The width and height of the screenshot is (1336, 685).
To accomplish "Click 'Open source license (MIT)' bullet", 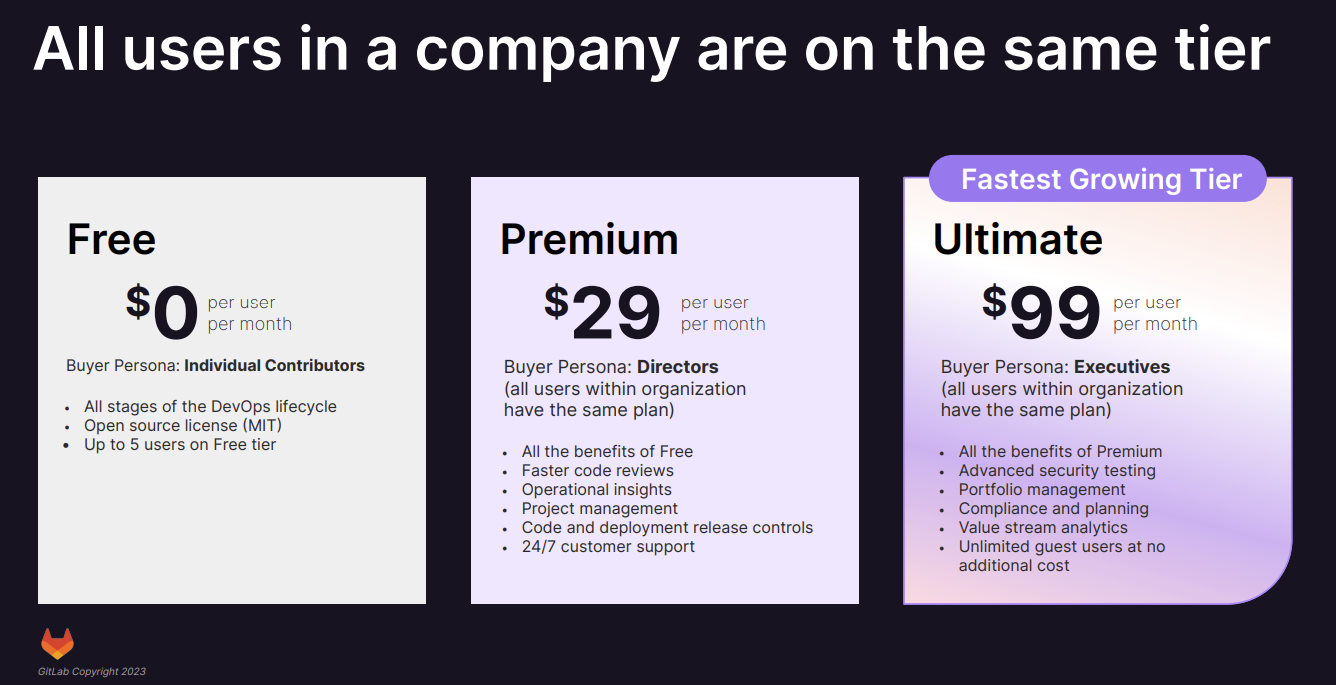I will [183, 426].
